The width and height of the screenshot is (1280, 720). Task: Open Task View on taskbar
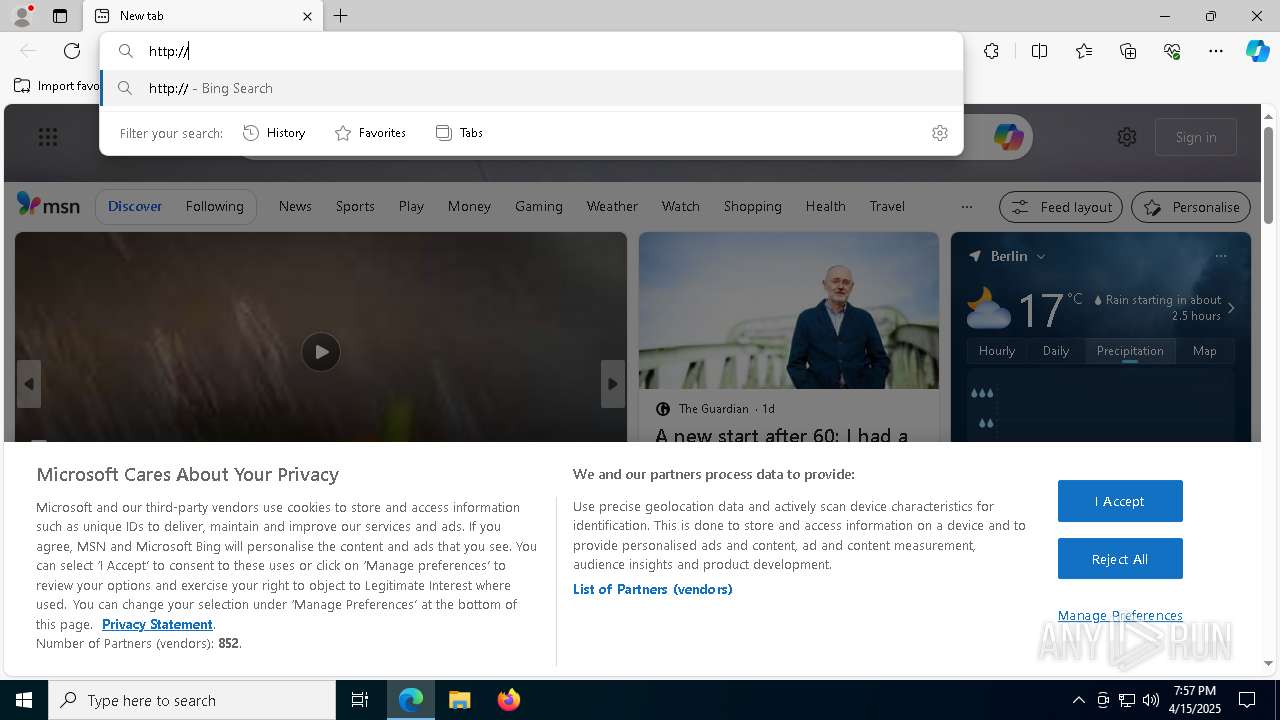(x=360, y=700)
